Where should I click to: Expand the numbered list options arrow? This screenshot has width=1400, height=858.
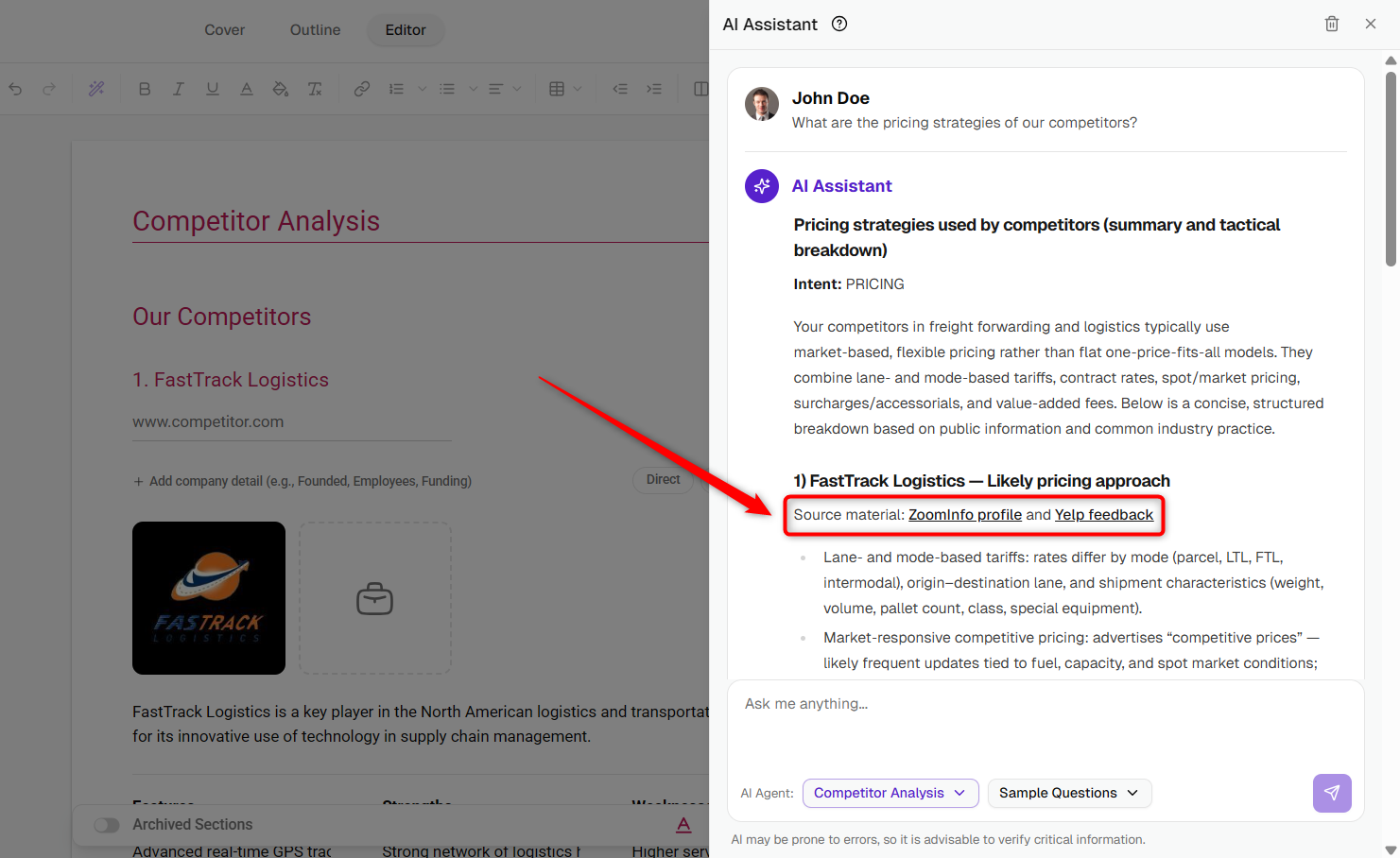423,89
